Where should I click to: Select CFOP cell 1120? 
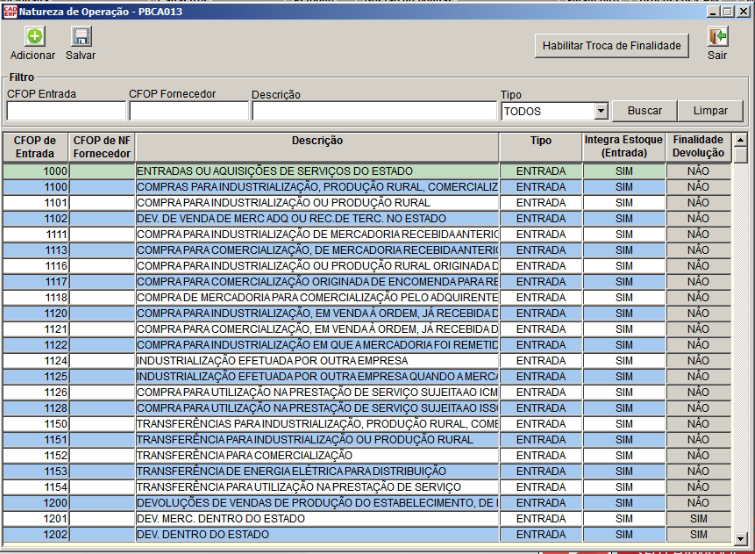click(x=36, y=313)
